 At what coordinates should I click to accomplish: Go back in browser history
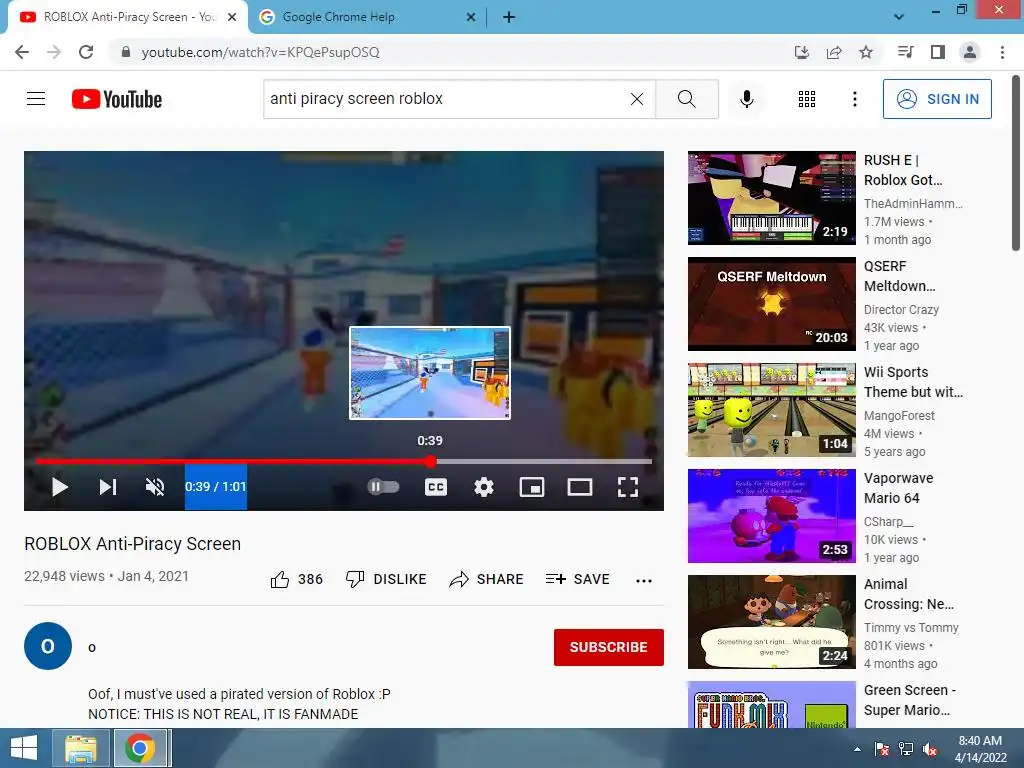(22, 52)
